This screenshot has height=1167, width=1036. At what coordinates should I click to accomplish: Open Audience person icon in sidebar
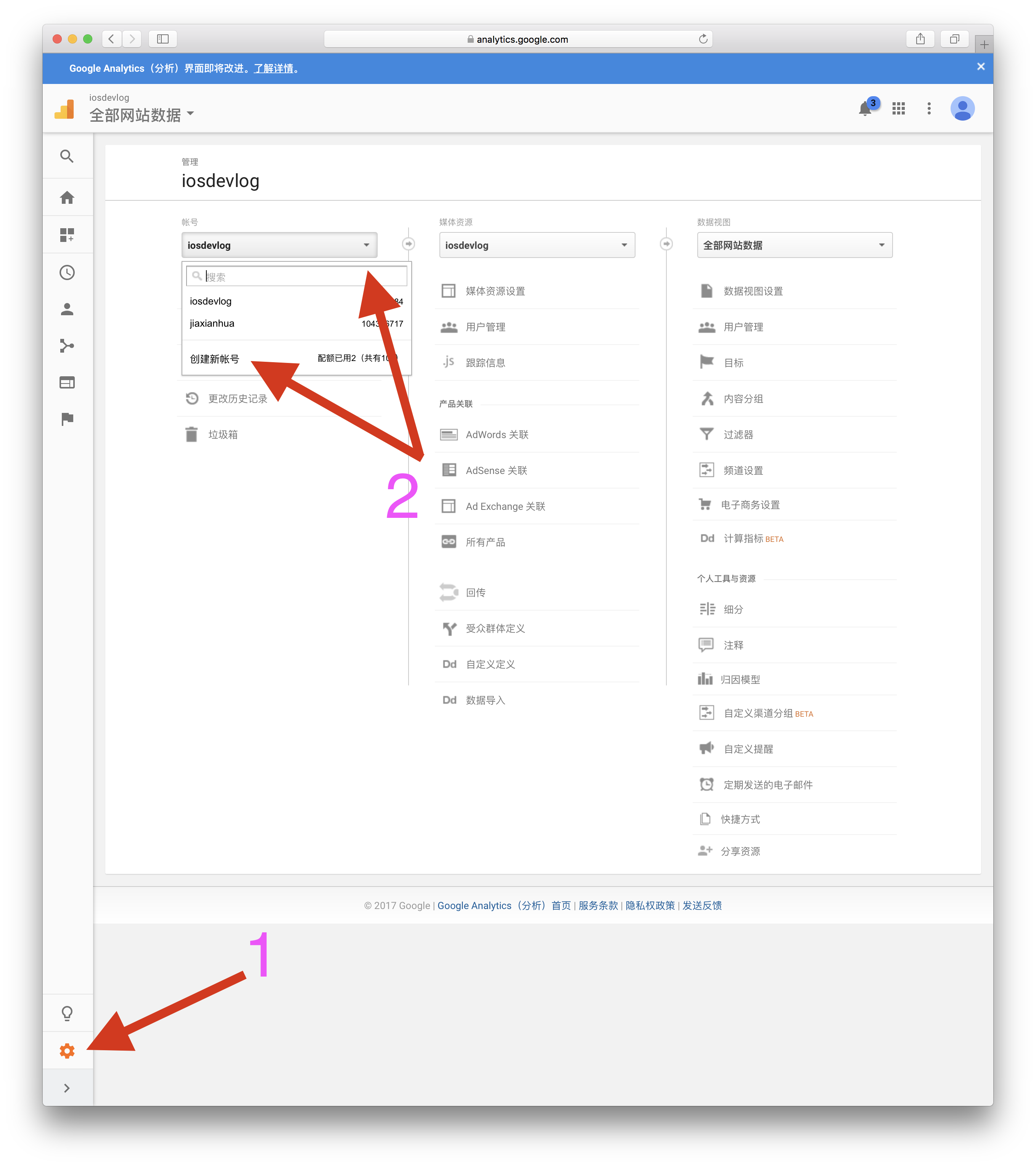pyautogui.click(x=67, y=309)
